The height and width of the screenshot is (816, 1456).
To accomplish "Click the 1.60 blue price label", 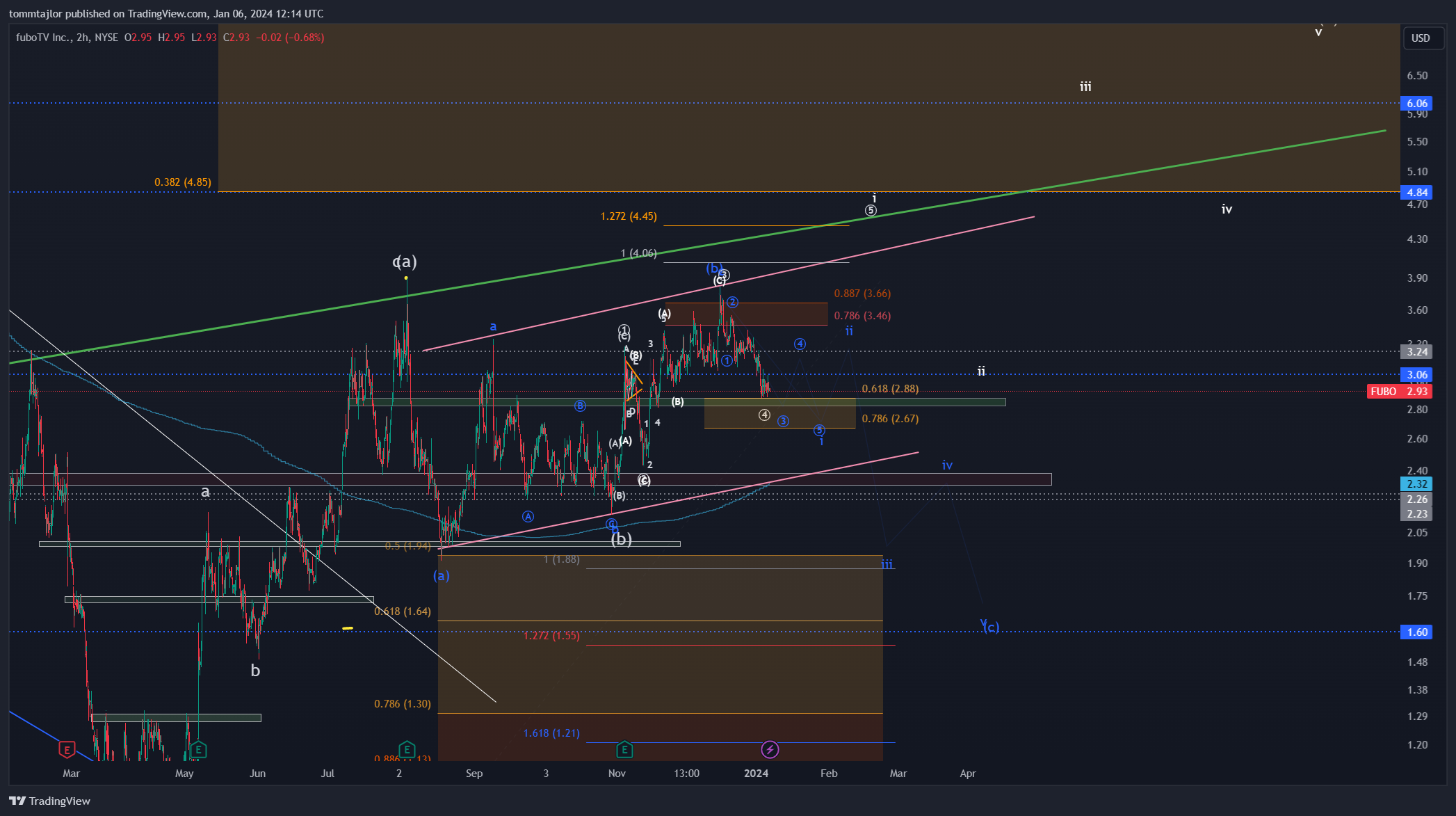I will [1416, 632].
